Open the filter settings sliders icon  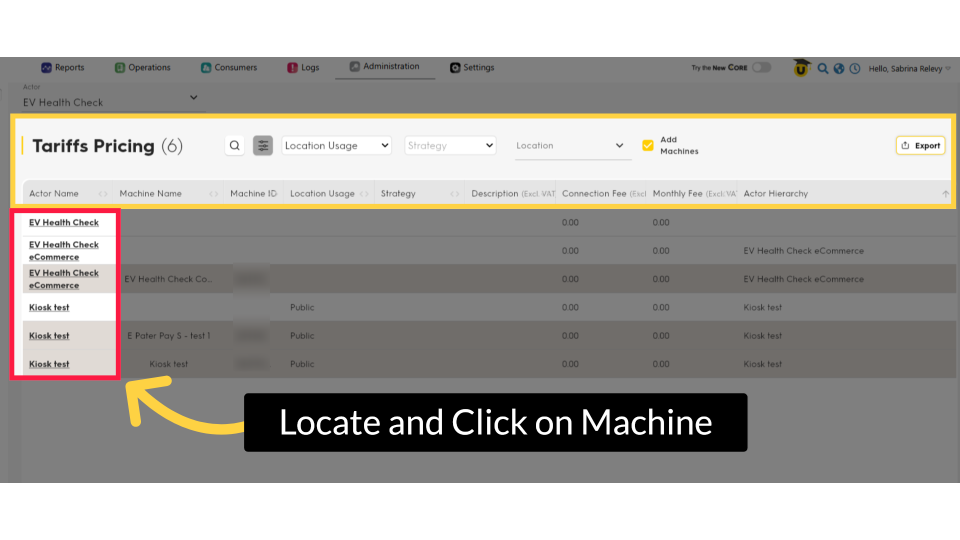pos(263,146)
